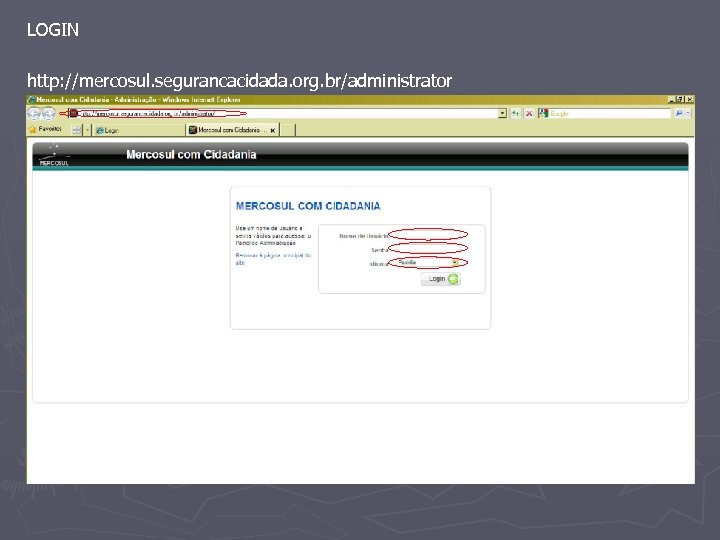Close the Mercosul com Cidadania tab

273,130
